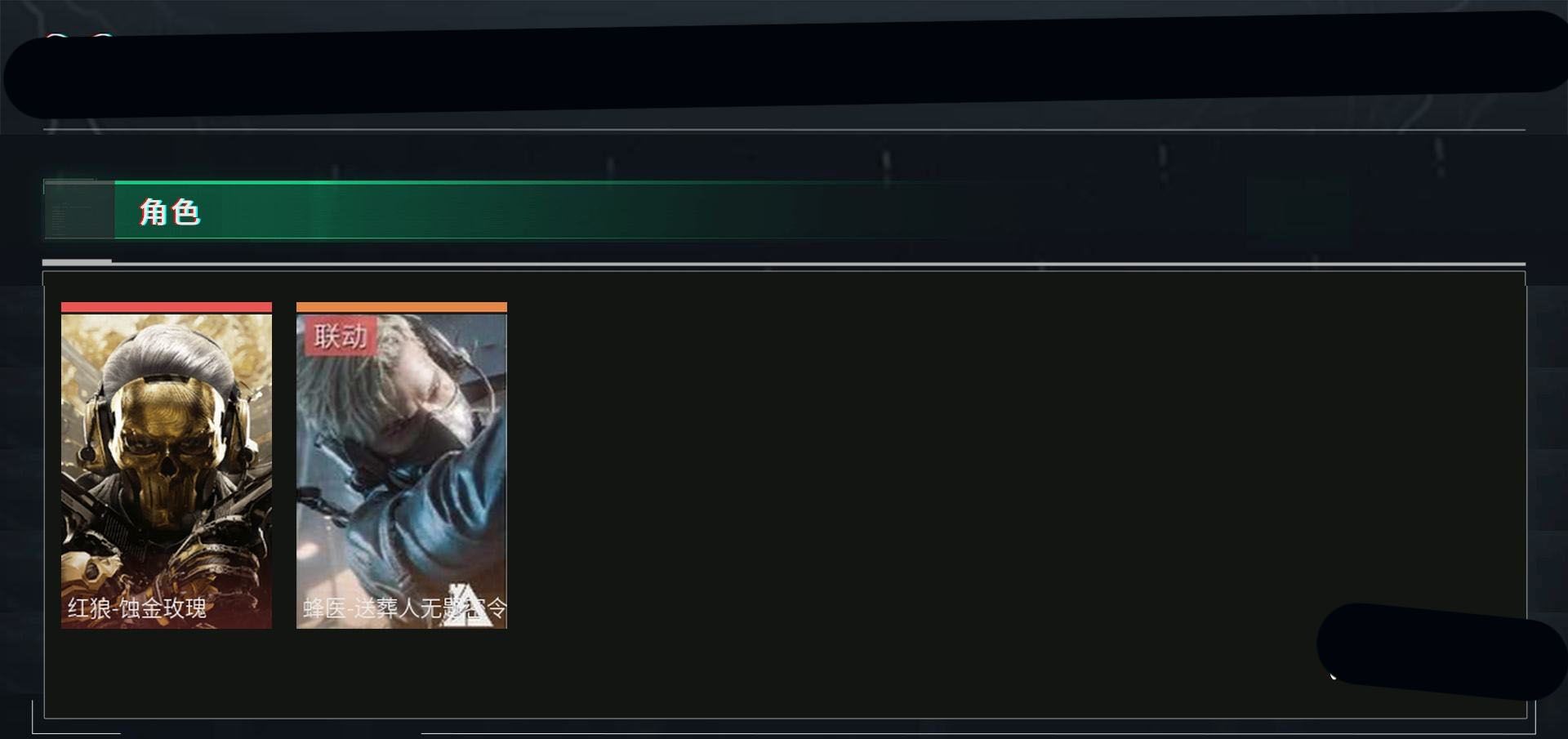
Task: Click the orange rarity bar above 蜂医
Action: pyautogui.click(x=402, y=307)
